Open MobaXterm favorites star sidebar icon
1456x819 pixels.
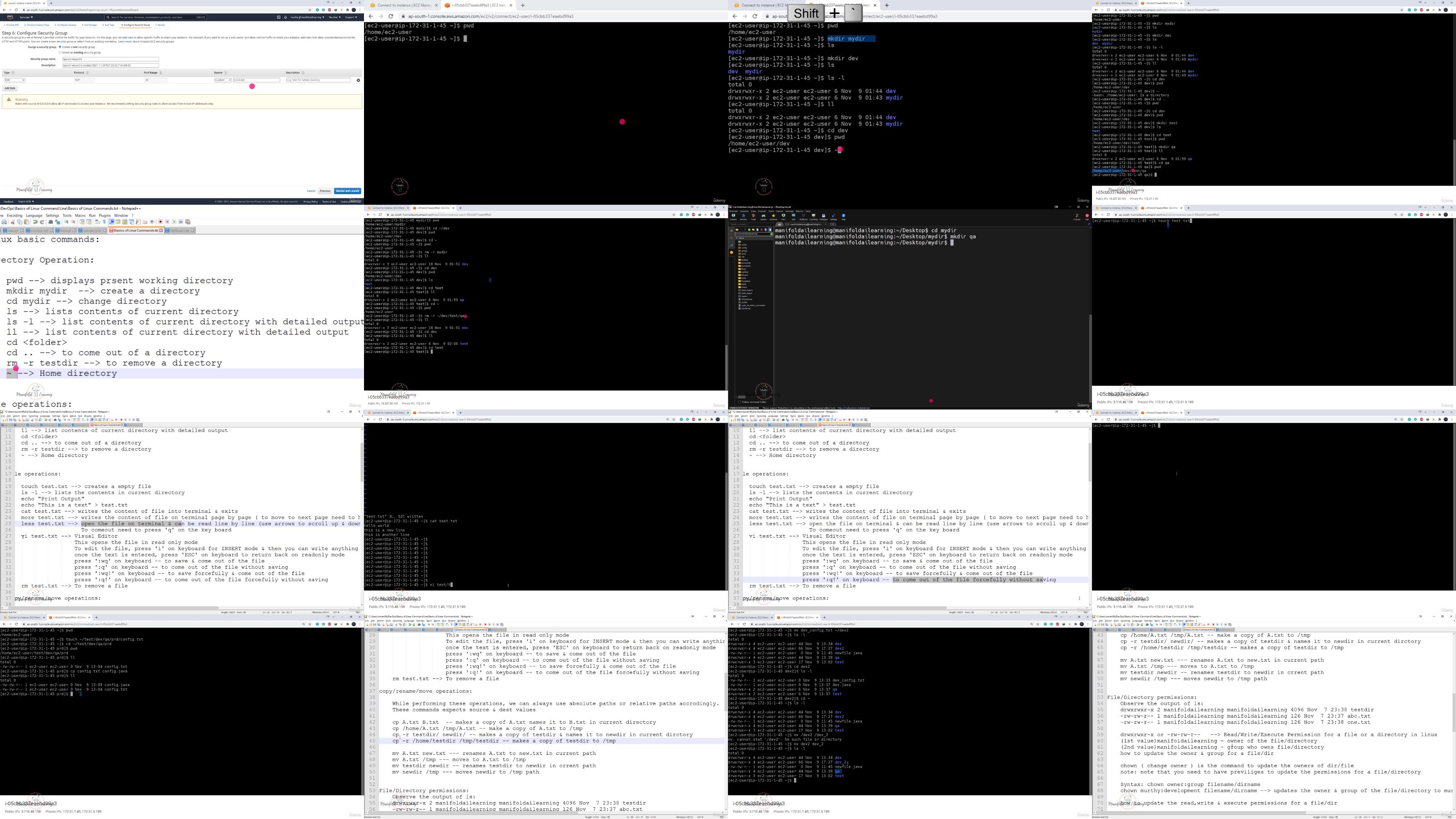732,231
